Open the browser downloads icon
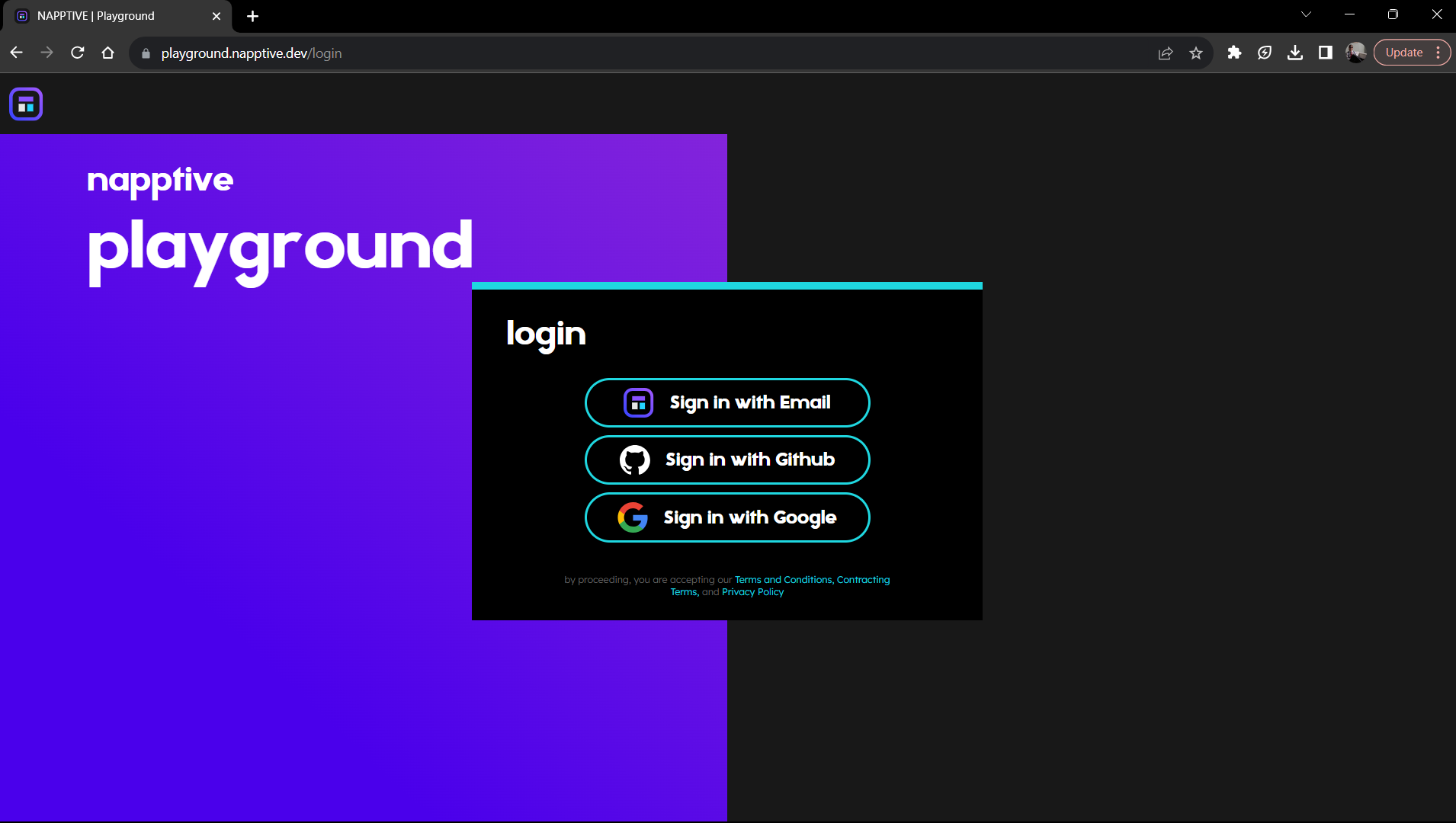This screenshot has height=823, width=1456. [x=1294, y=53]
